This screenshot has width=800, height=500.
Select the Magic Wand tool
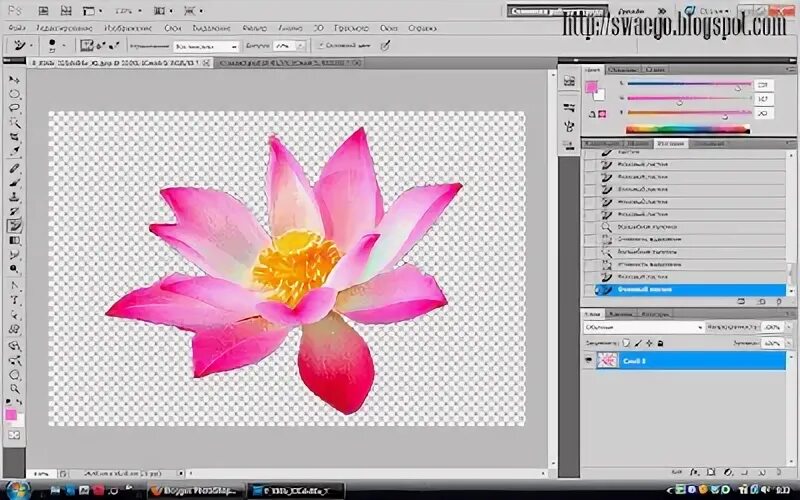click(14, 122)
